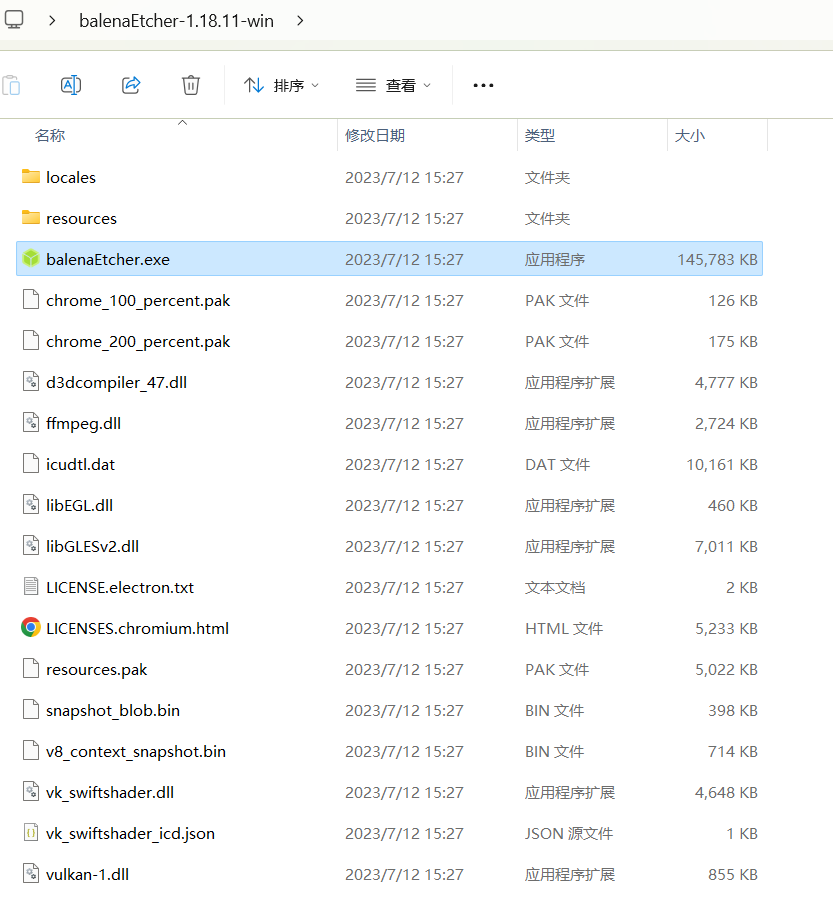Open the 排序 sort dropdown

click(282, 86)
